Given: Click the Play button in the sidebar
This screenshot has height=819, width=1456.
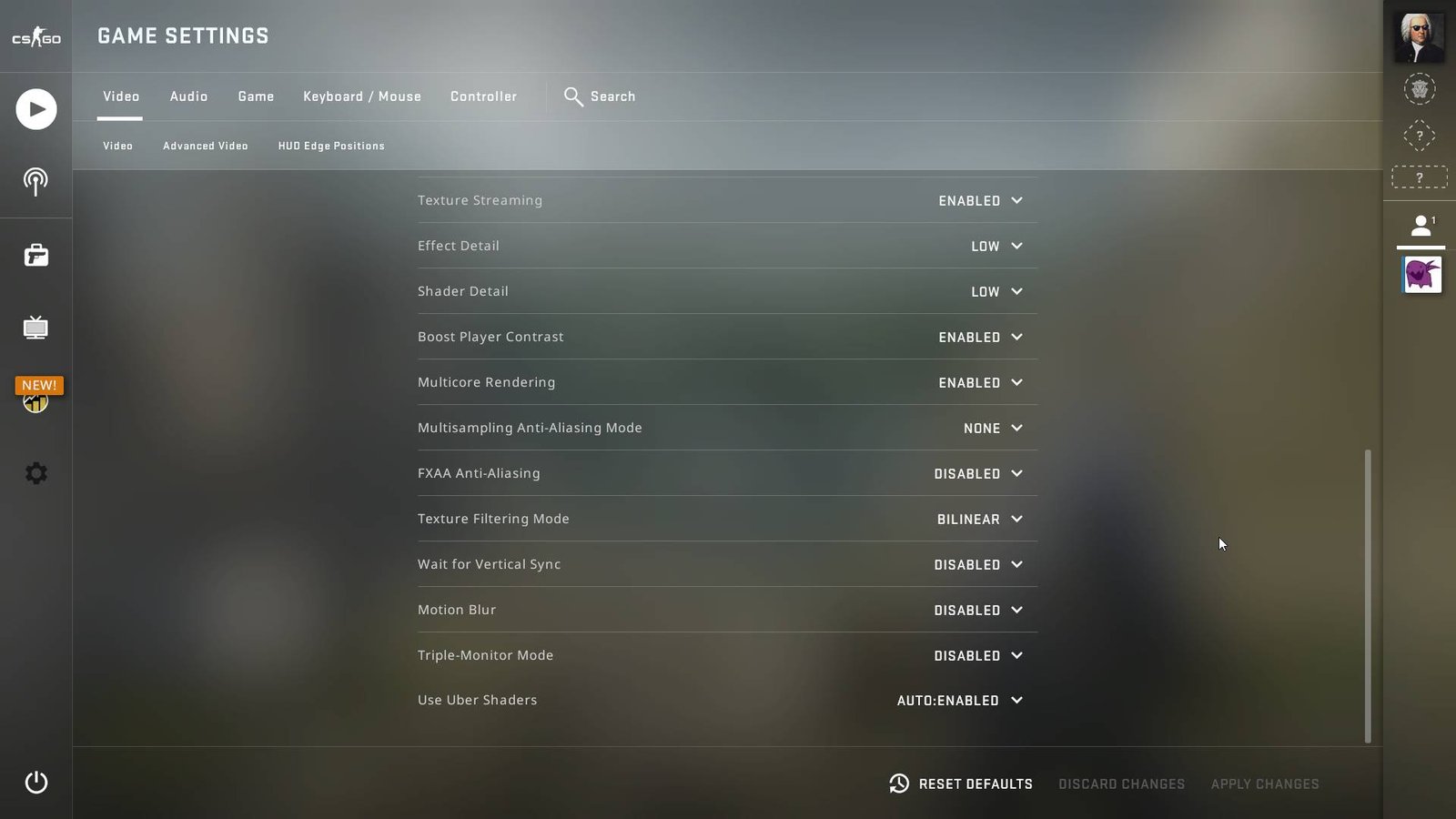Looking at the screenshot, I should 36,109.
